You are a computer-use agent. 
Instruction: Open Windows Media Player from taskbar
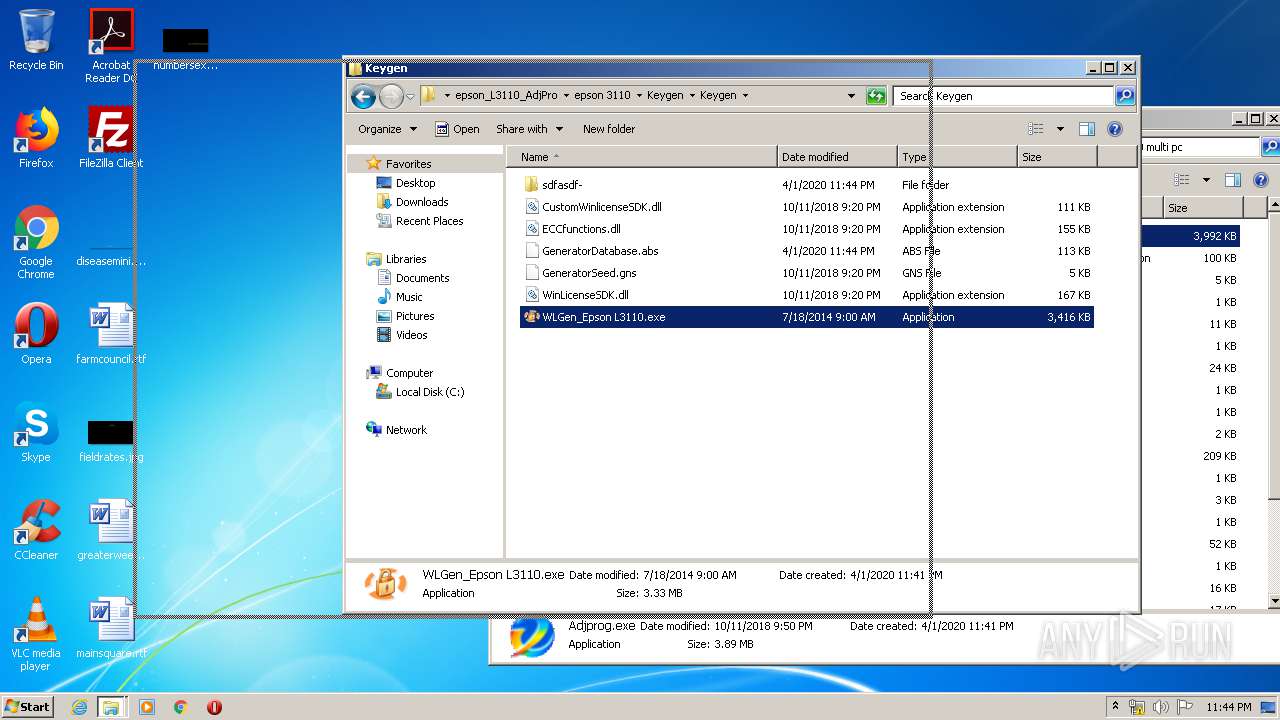coord(147,707)
